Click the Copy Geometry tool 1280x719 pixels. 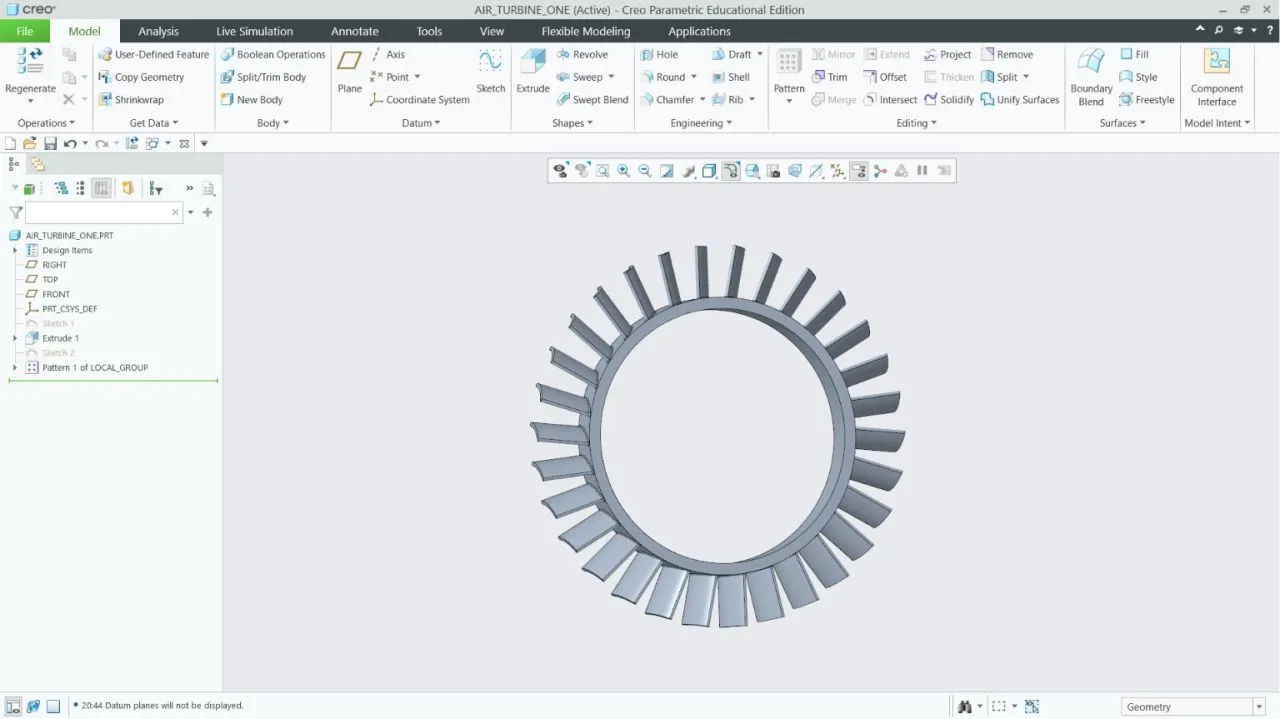(141, 77)
